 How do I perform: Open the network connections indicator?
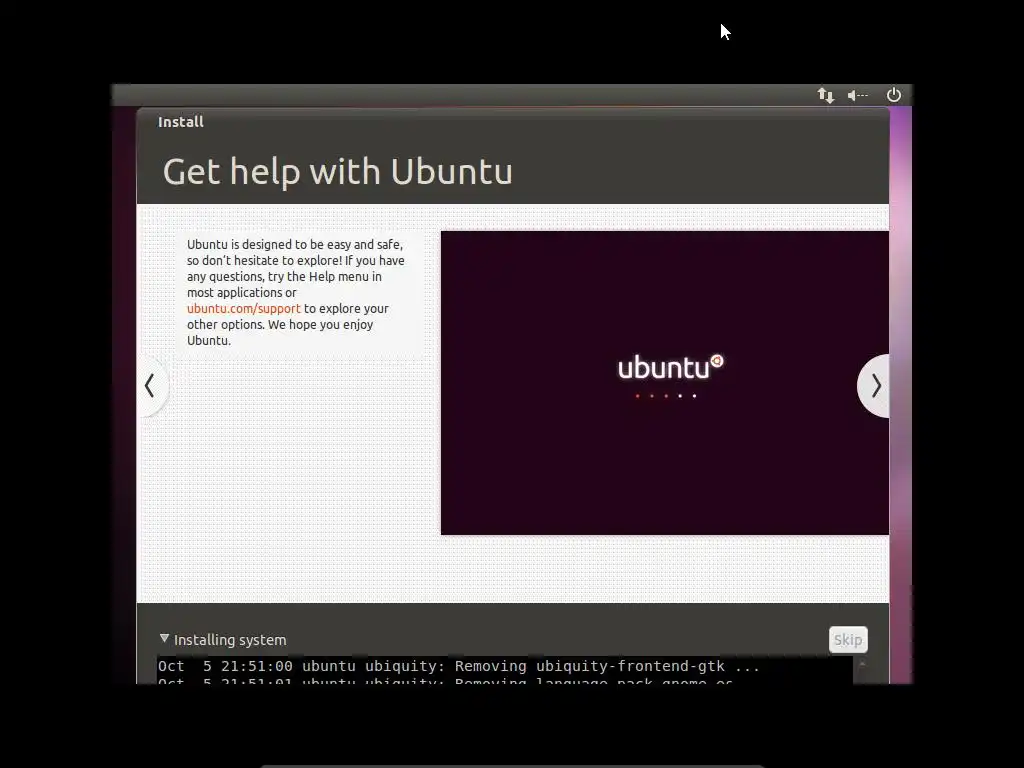pos(825,95)
